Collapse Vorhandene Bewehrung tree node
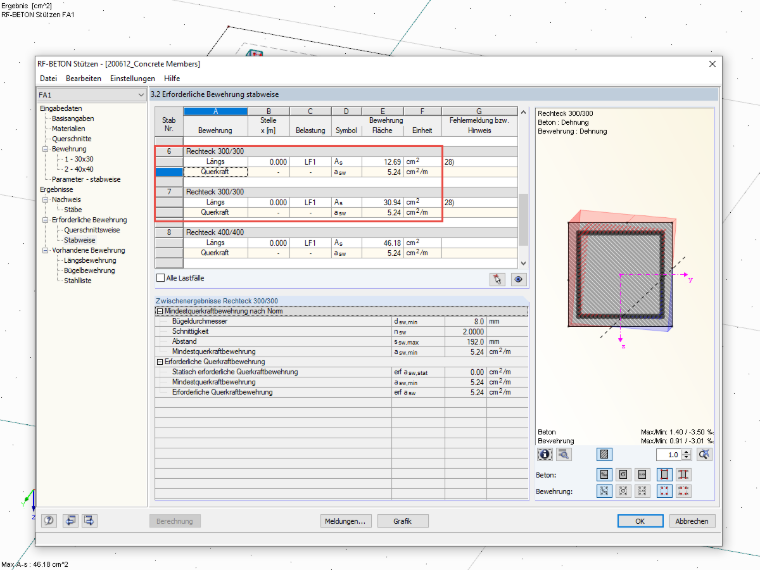The image size is (760, 570). (x=45, y=250)
